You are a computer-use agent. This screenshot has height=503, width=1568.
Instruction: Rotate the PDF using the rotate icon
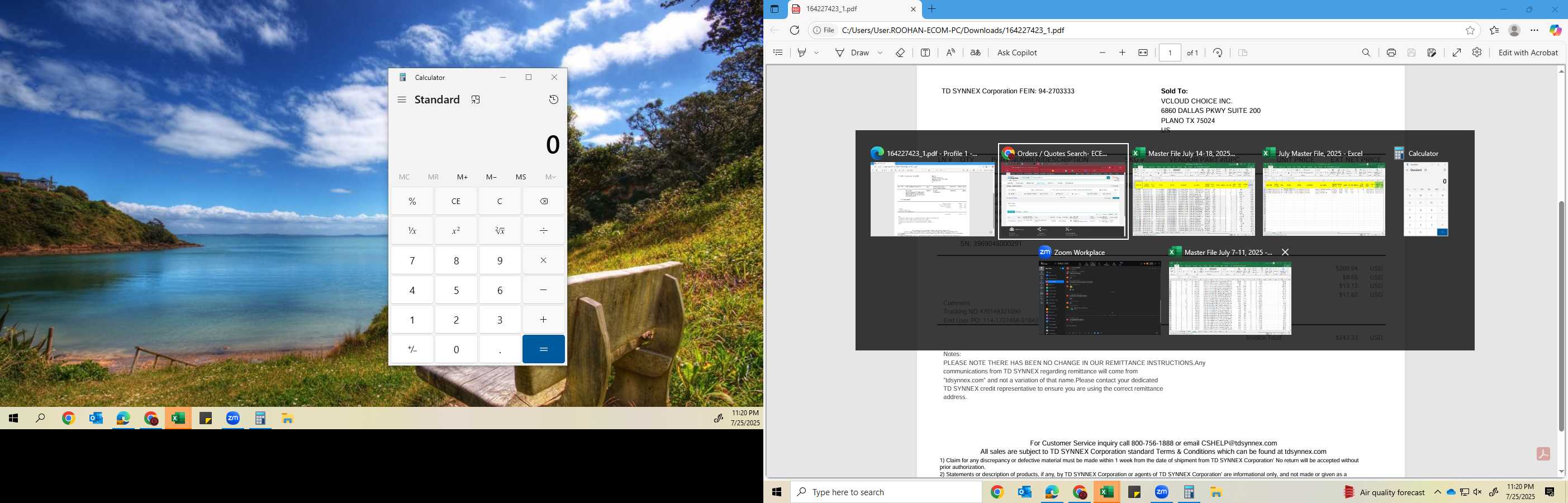(1218, 53)
